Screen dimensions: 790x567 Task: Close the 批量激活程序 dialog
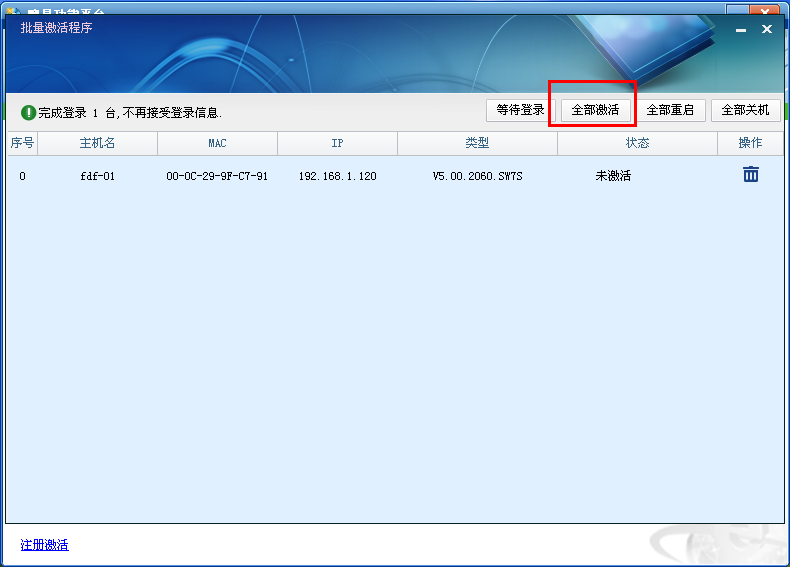pos(767,30)
